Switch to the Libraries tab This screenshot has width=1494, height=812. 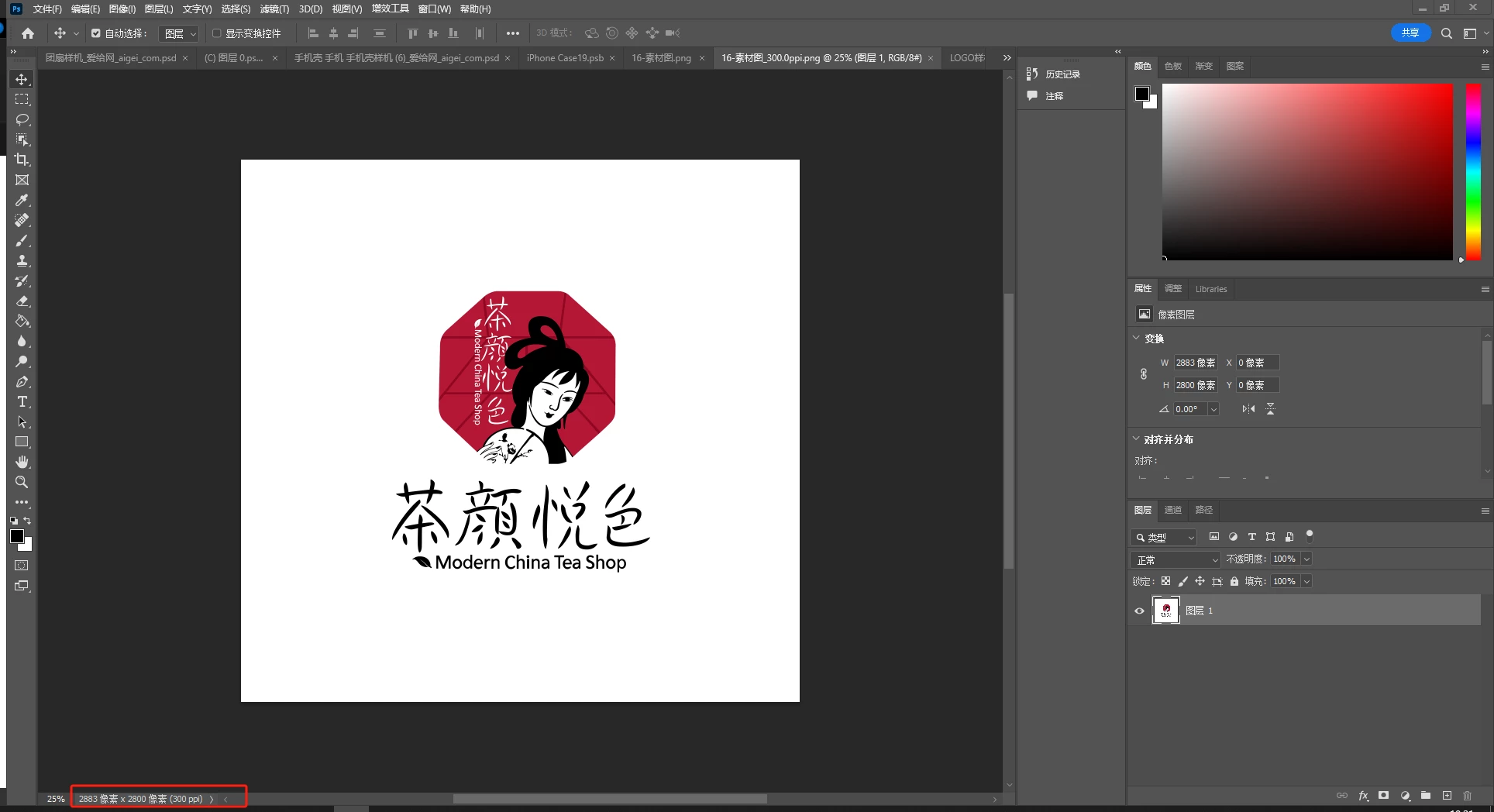click(x=1211, y=289)
